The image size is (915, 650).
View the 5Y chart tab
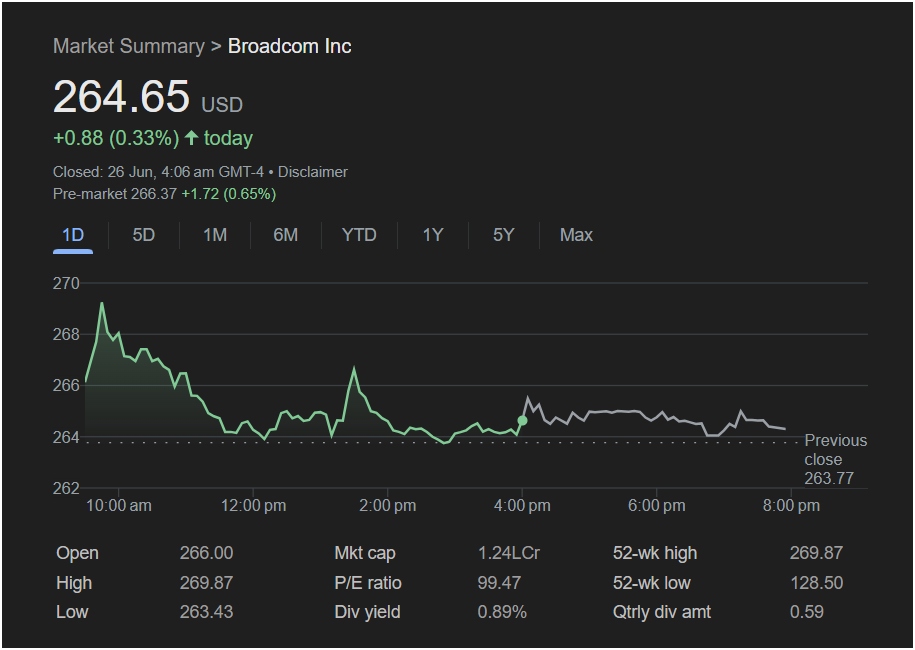pyautogui.click(x=503, y=235)
